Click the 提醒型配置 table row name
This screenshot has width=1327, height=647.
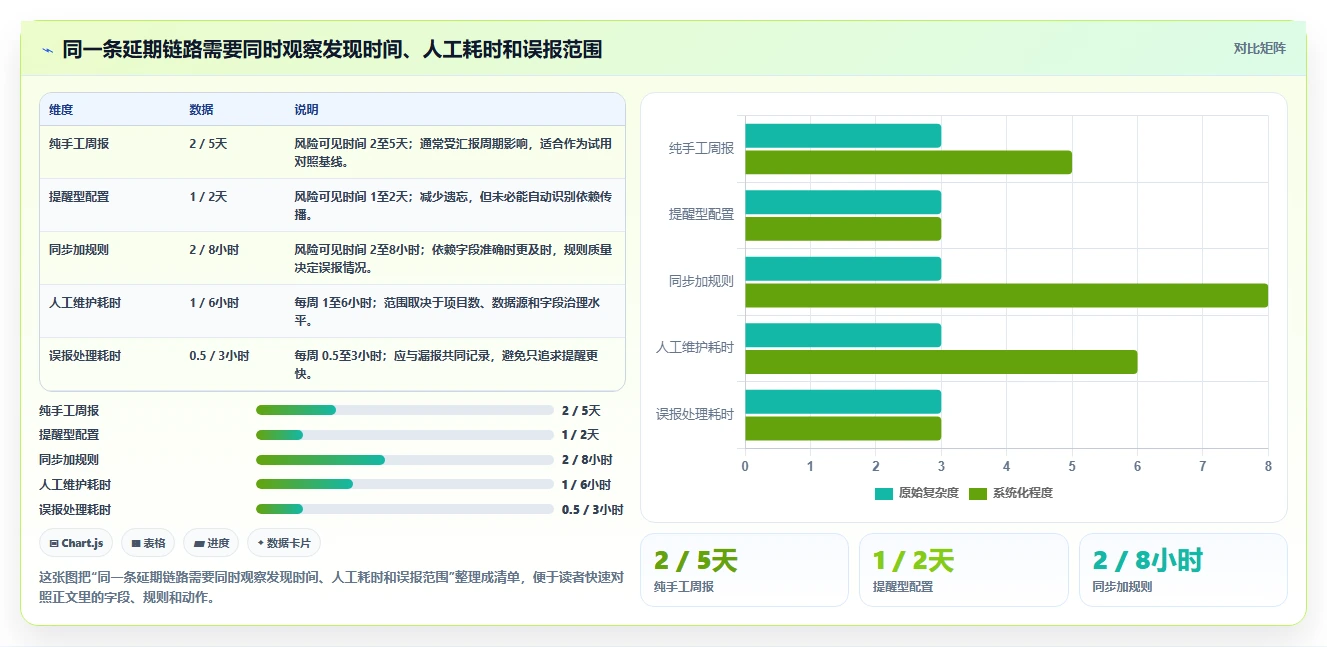pos(79,196)
